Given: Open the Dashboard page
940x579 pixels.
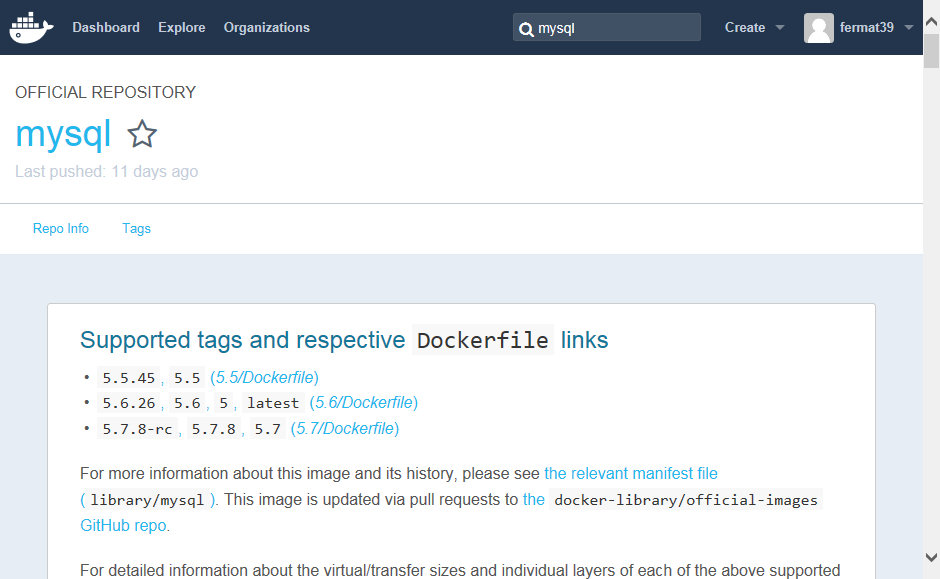Looking at the screenshot, I should pos(106,28).
